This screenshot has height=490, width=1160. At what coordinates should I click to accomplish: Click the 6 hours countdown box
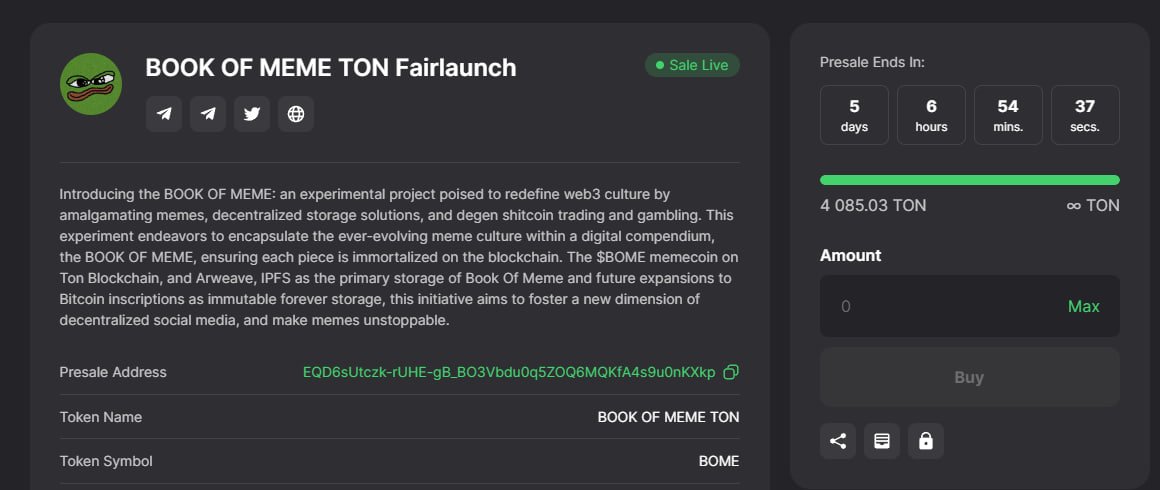931,115
